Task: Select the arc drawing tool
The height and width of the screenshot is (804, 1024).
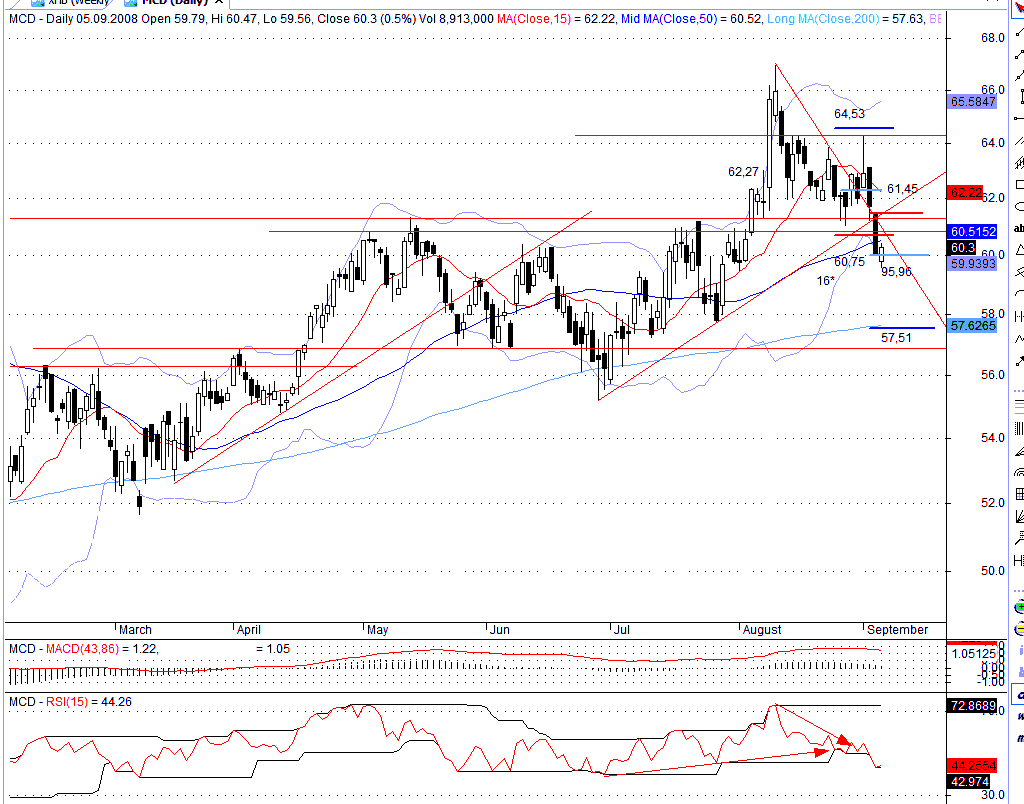Action: [1019, 293]
